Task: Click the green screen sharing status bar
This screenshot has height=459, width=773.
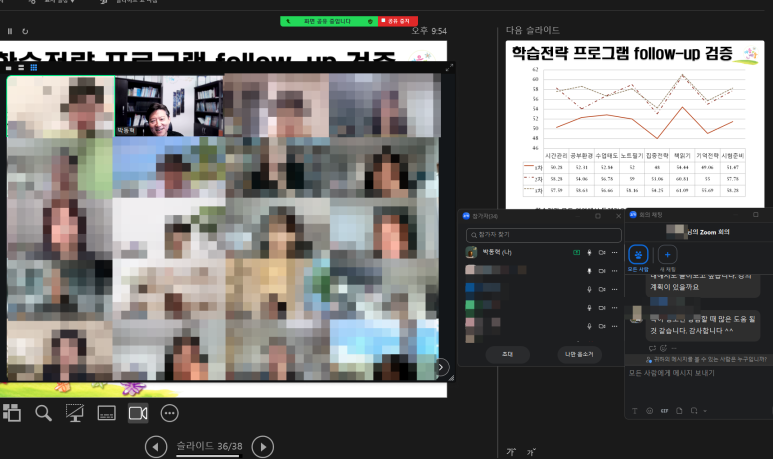Action: click(x=329, y=21)
